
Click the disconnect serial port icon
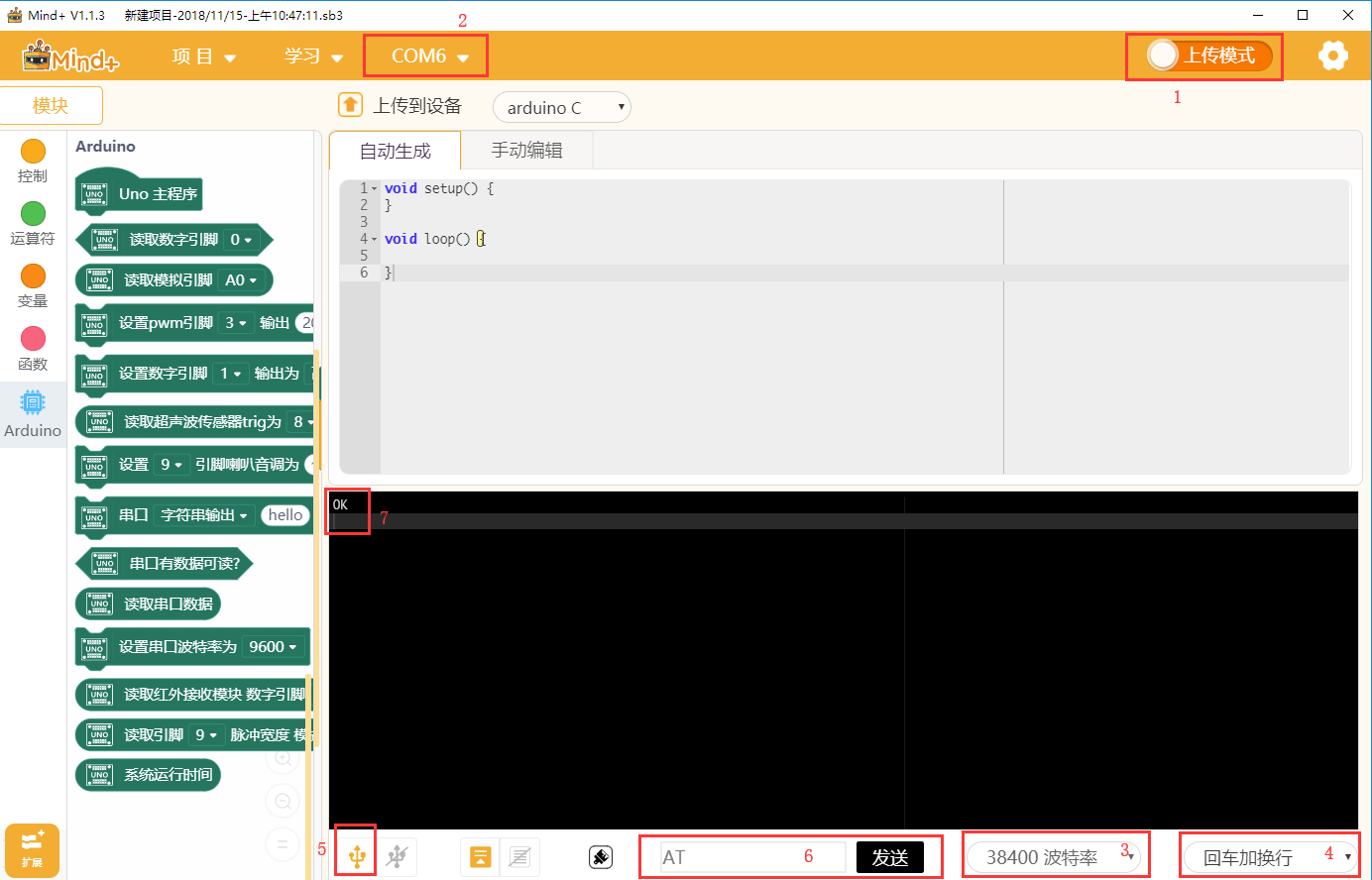[x=397, y=856]
